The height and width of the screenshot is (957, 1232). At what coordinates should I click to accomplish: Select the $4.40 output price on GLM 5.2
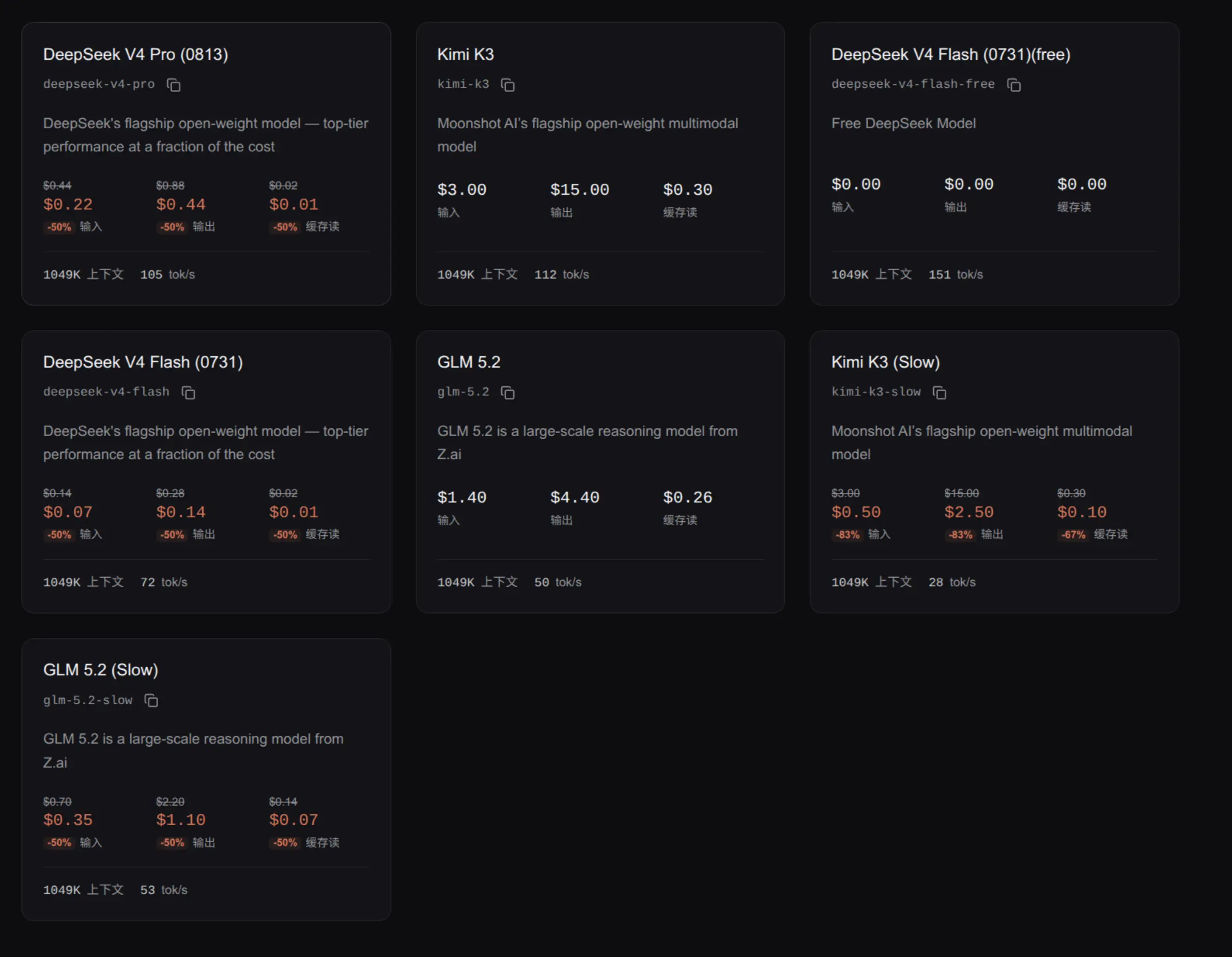point(574,498)
